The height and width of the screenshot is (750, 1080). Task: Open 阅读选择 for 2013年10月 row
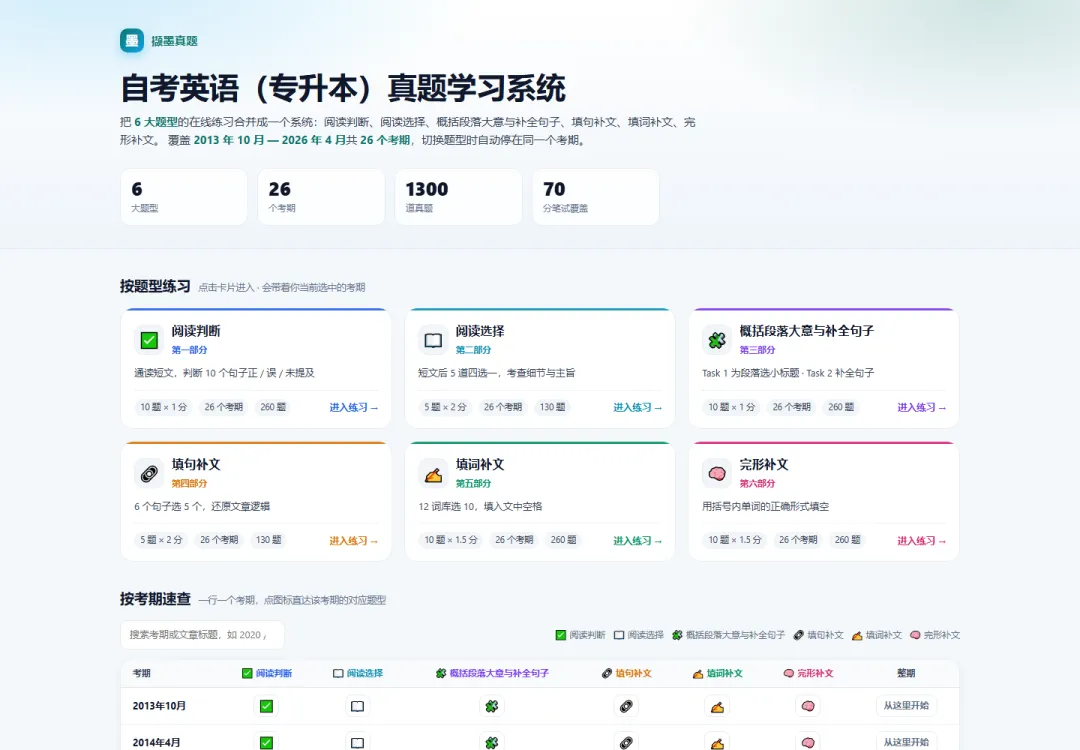[x=357, y=706]
